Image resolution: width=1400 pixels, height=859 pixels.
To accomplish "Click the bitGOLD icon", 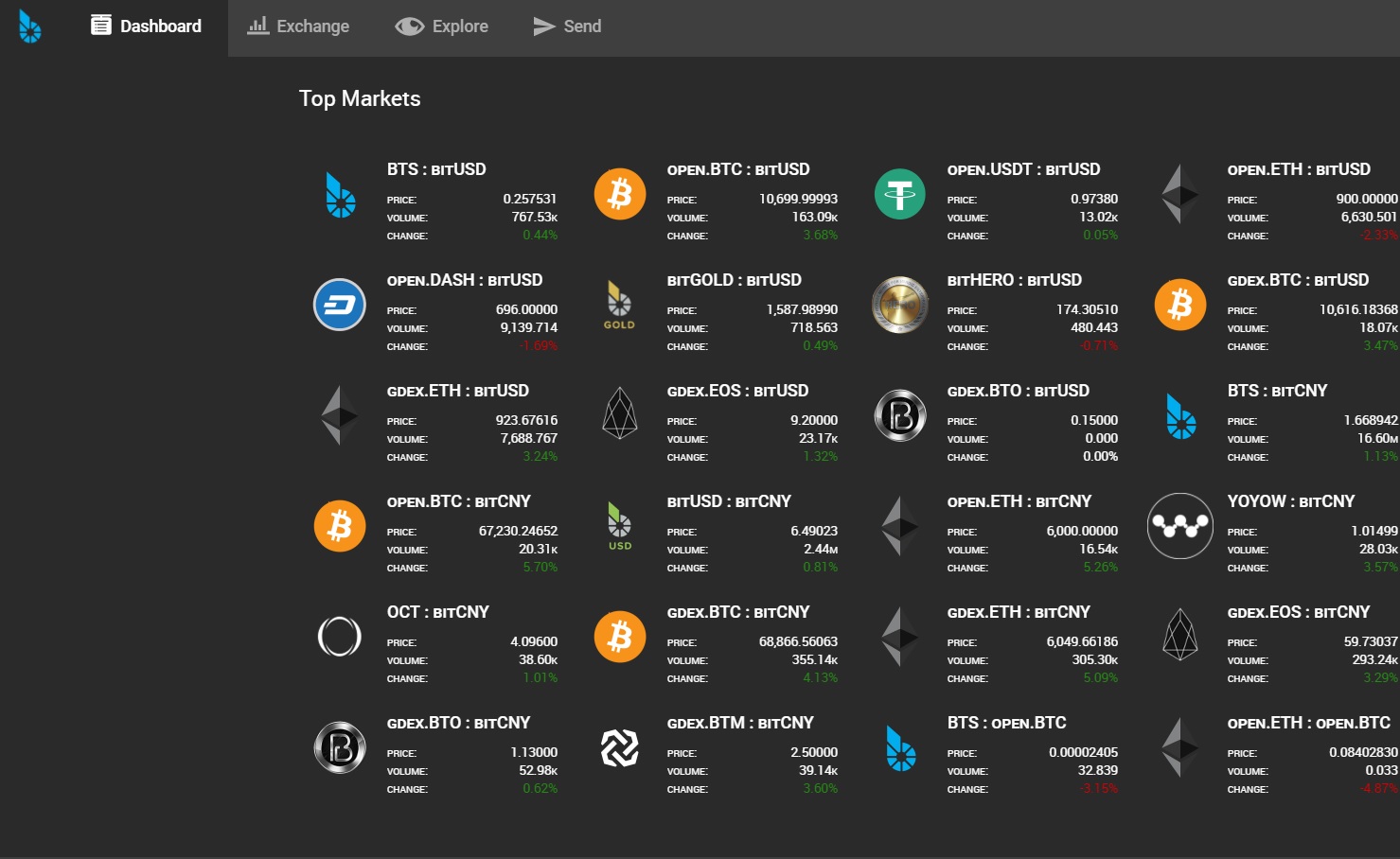I will pos(620,305).
